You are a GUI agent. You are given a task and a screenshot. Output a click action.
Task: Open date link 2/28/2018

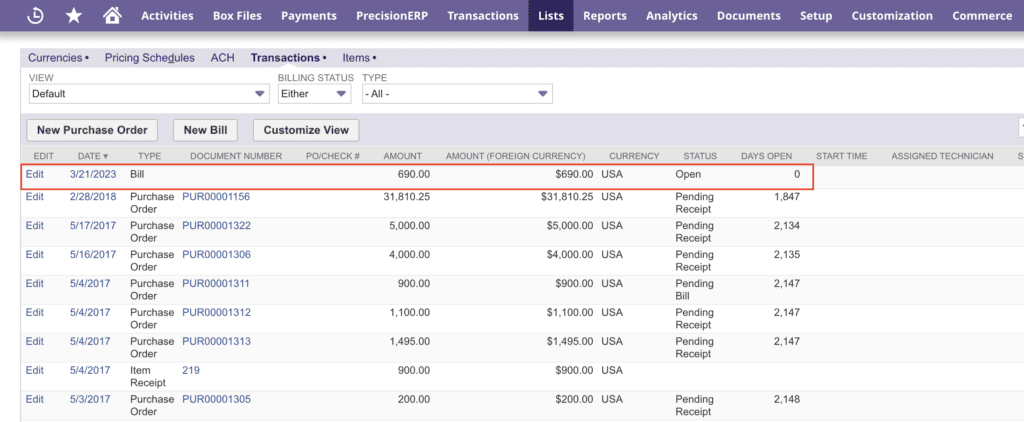[93, 197]
